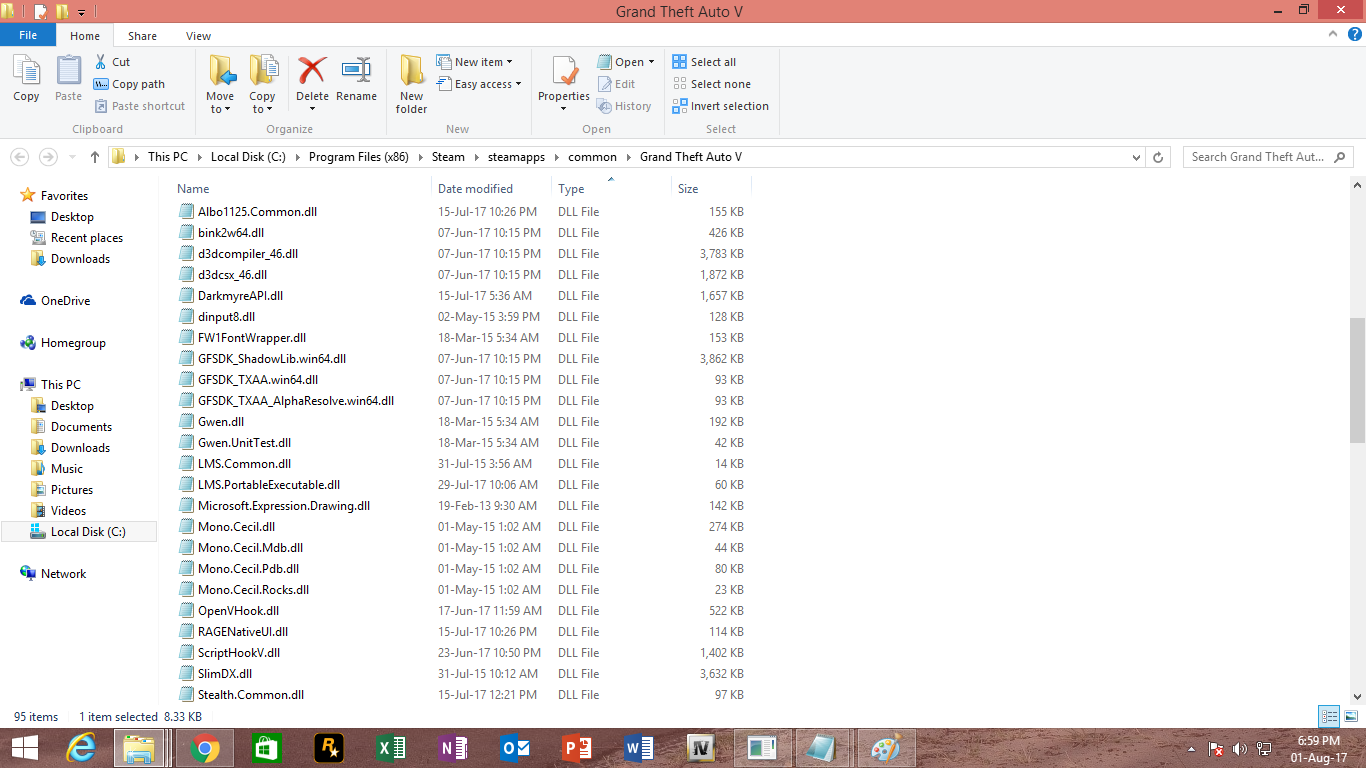Minimize the ribbon with the chevron

point(1332,35)
